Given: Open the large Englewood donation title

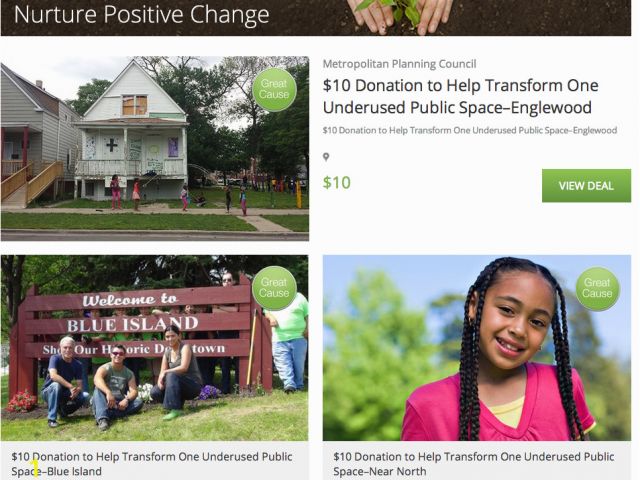Looking at the screenshot, I should 460,97.
